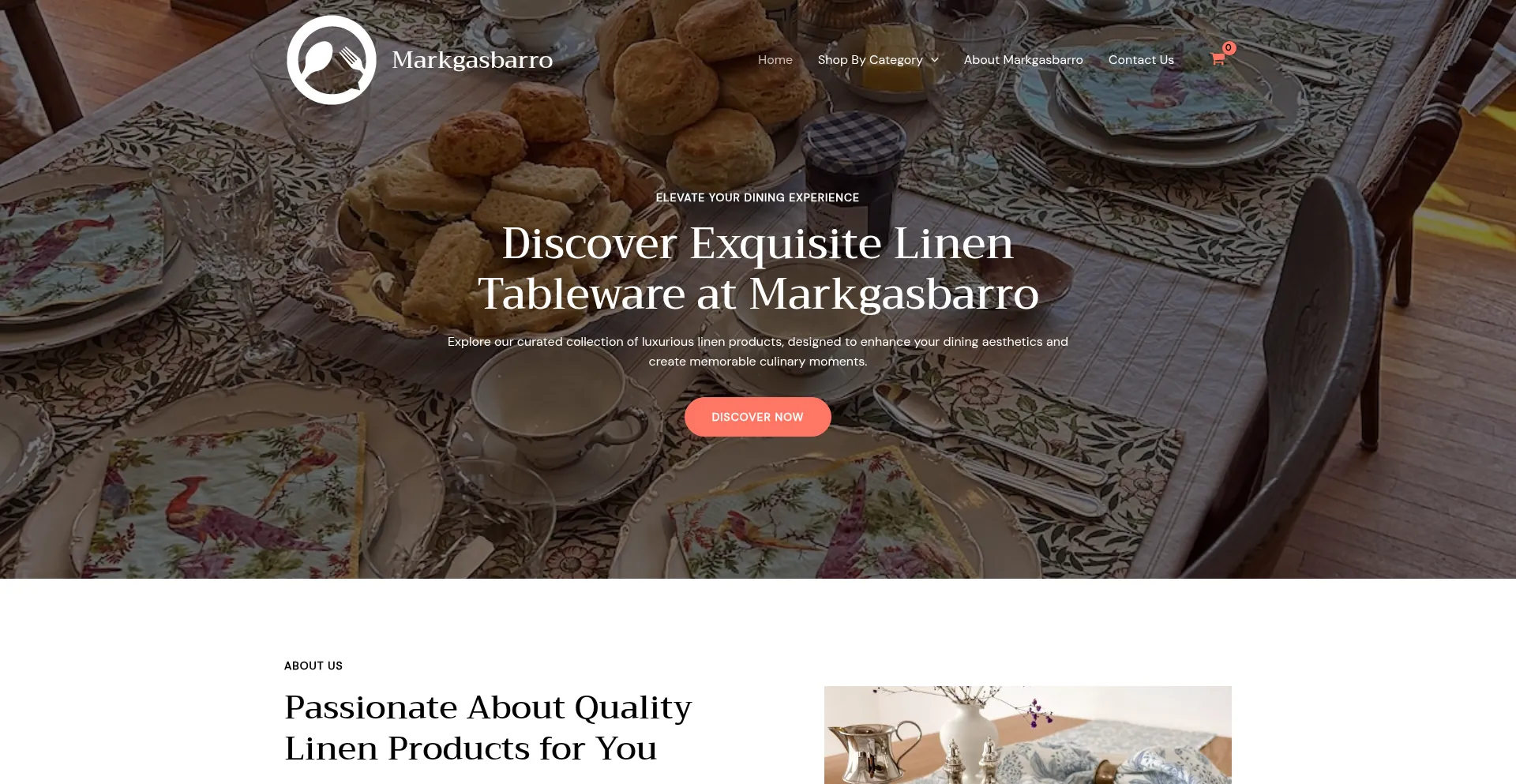
Task: Expand the Shop By Category chevron arrow
Action: pos(935,60)
